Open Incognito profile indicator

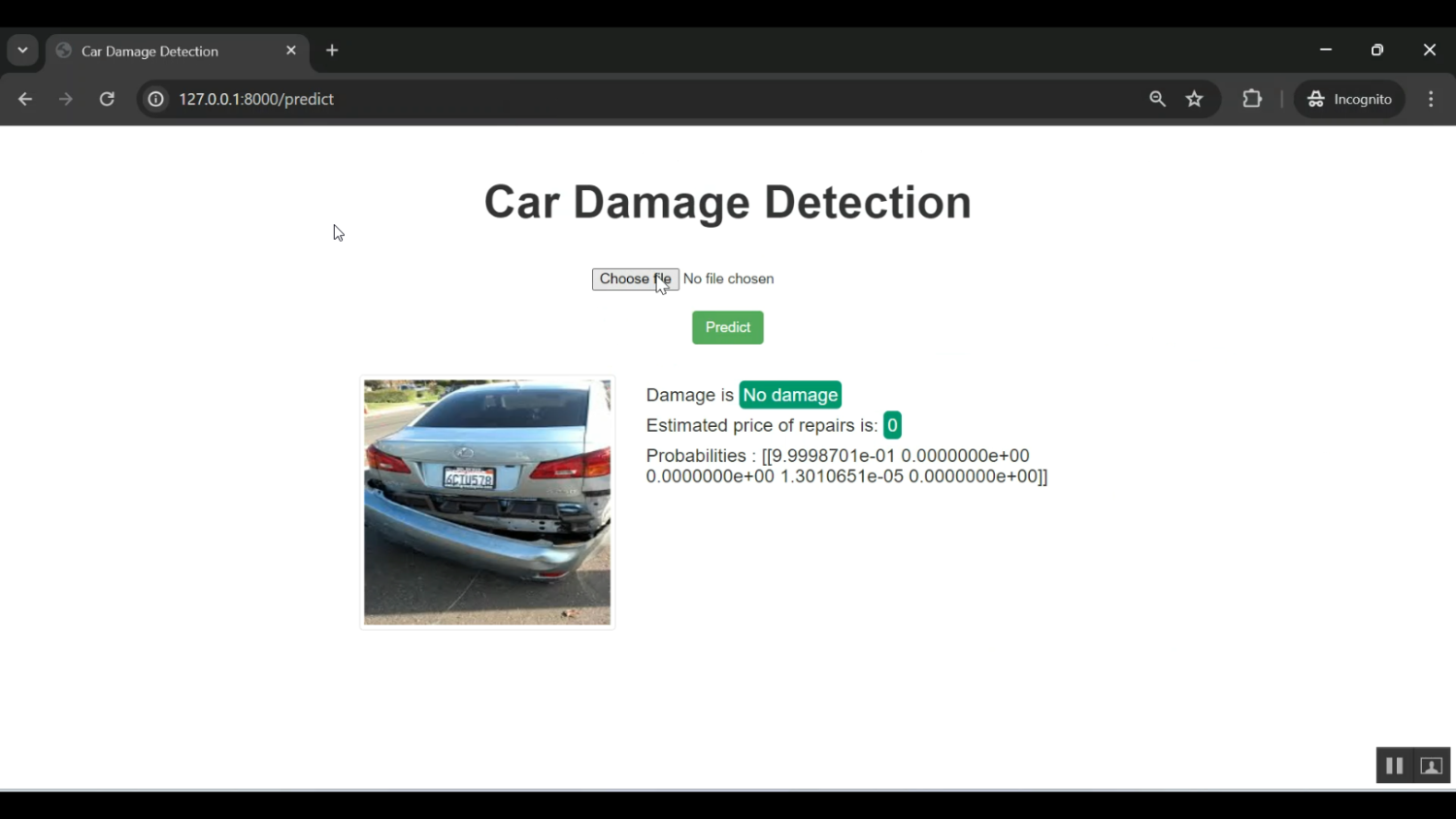click(x=1349, y=98)
